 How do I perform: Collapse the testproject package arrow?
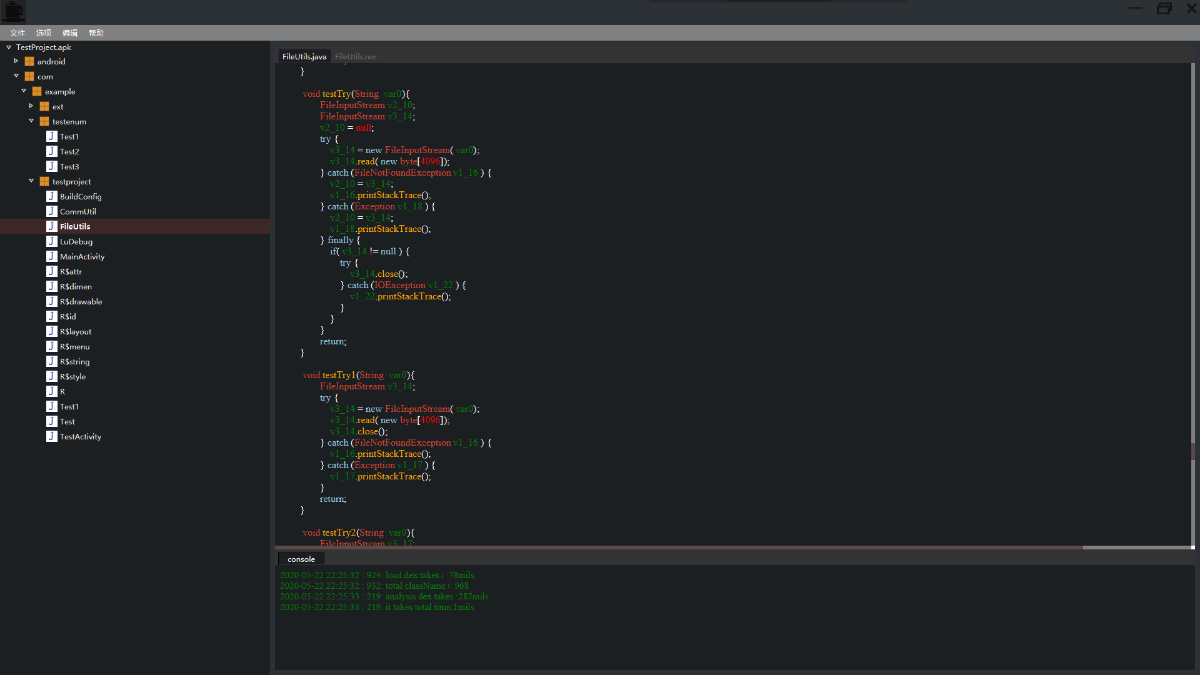tap(31, 181)
